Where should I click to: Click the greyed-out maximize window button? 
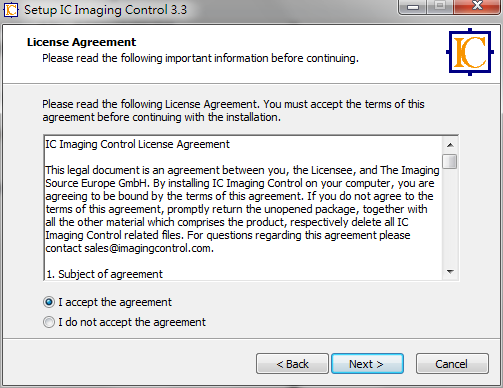(440, 6)
